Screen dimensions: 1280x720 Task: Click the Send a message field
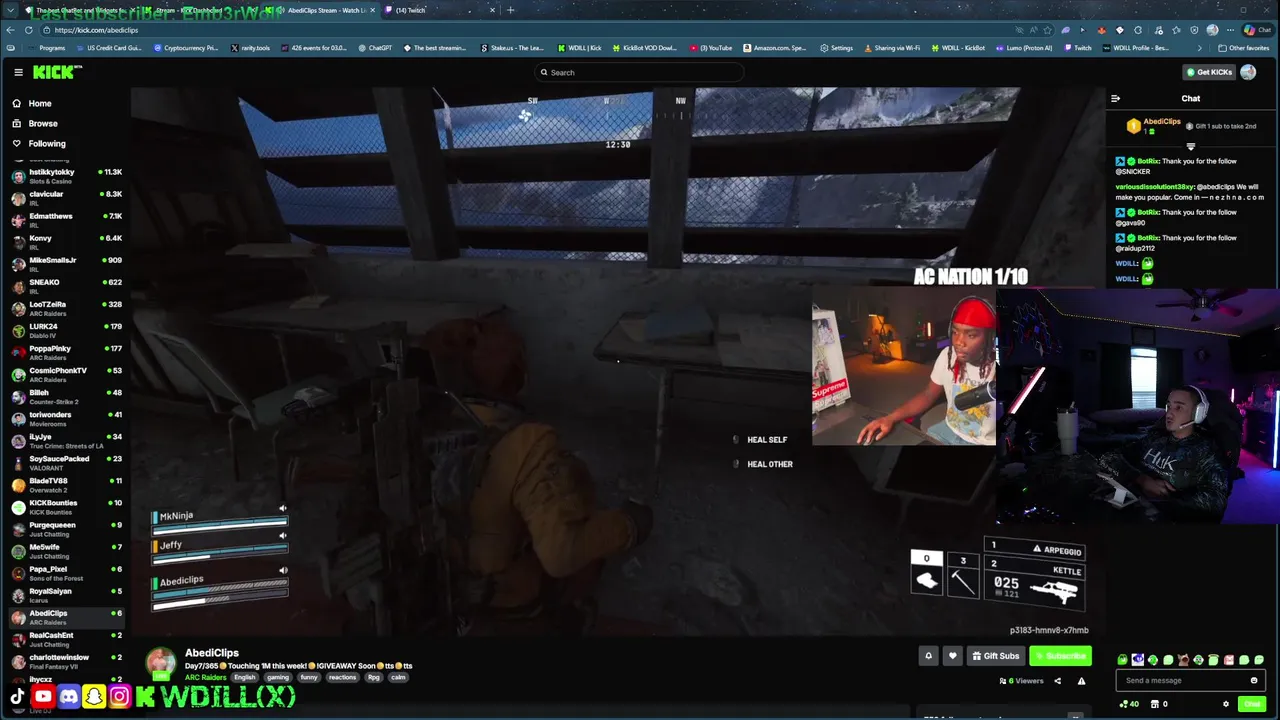[1180, 680]
